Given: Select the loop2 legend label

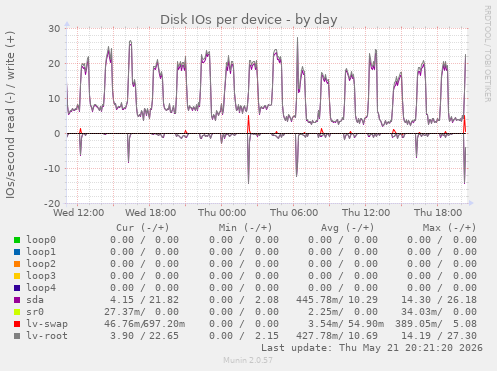Looking at the screenshot, I should (x=41, y=264).
